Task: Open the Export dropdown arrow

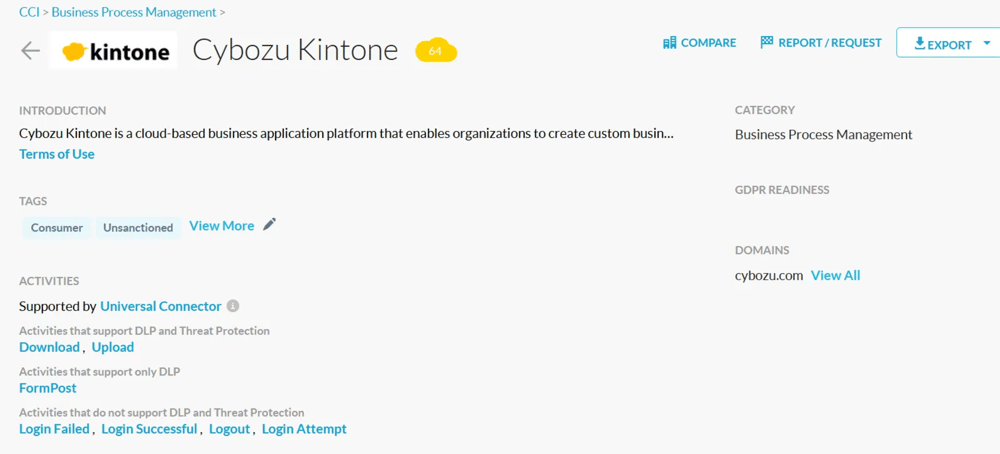Action: point(987,44)
